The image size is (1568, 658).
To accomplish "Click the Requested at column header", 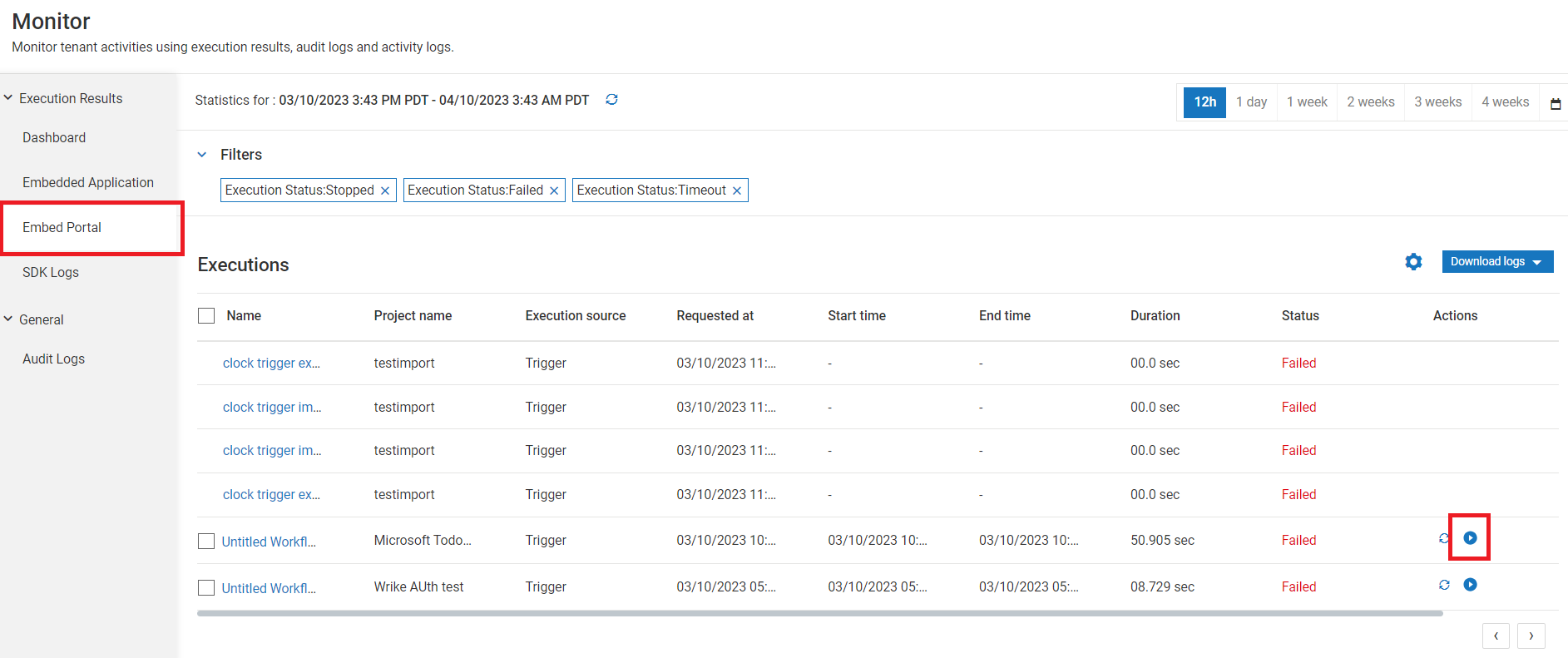I will [x=715, y=316].
